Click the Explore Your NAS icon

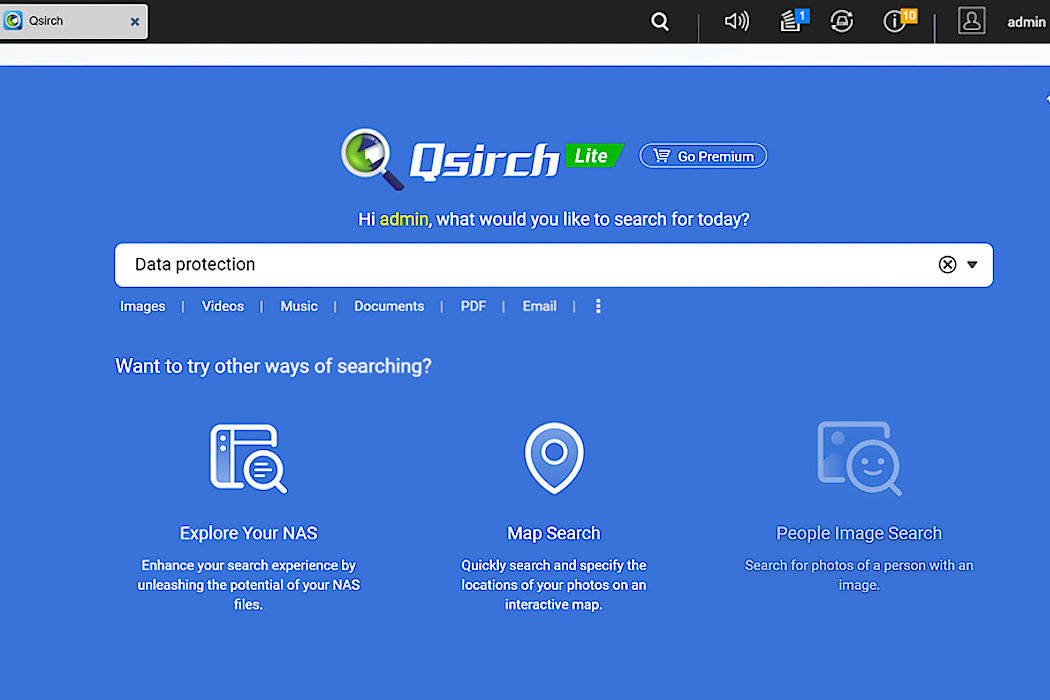click(248, 458)
